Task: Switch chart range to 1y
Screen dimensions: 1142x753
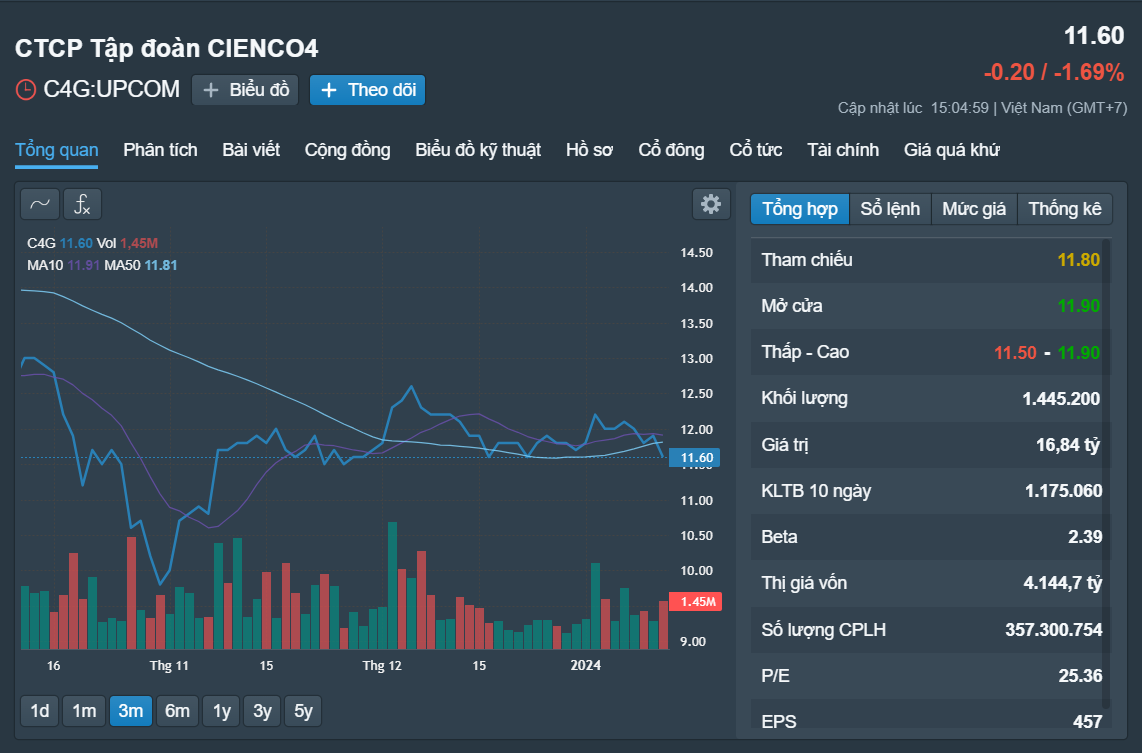Action: point(221,711)
